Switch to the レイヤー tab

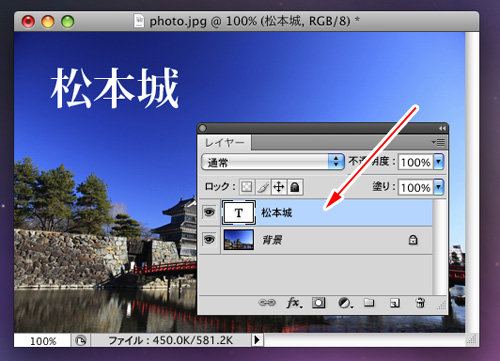pos(224,143)
